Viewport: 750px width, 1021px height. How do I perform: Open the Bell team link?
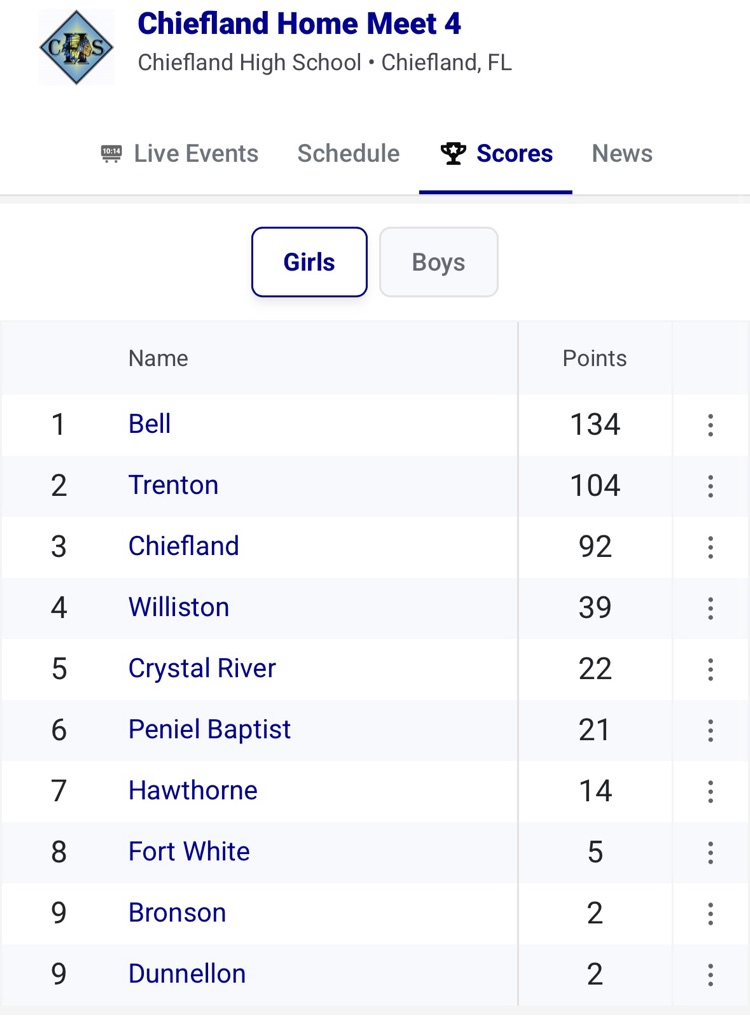click(150, 424)
